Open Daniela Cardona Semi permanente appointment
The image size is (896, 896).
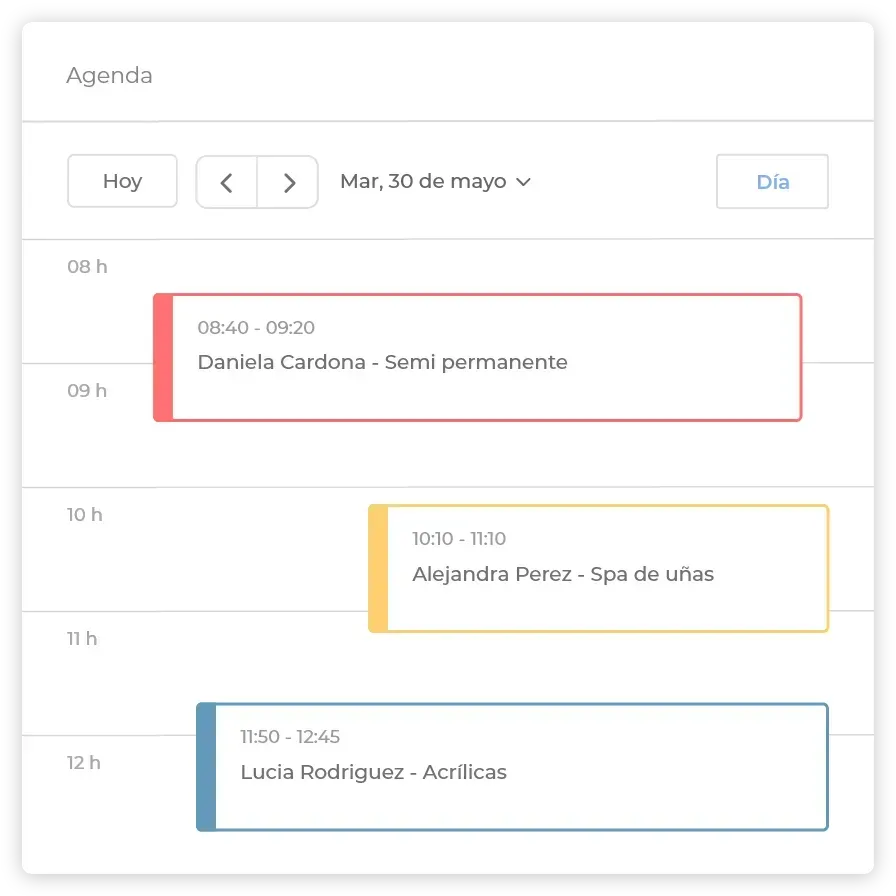(478, 358)
